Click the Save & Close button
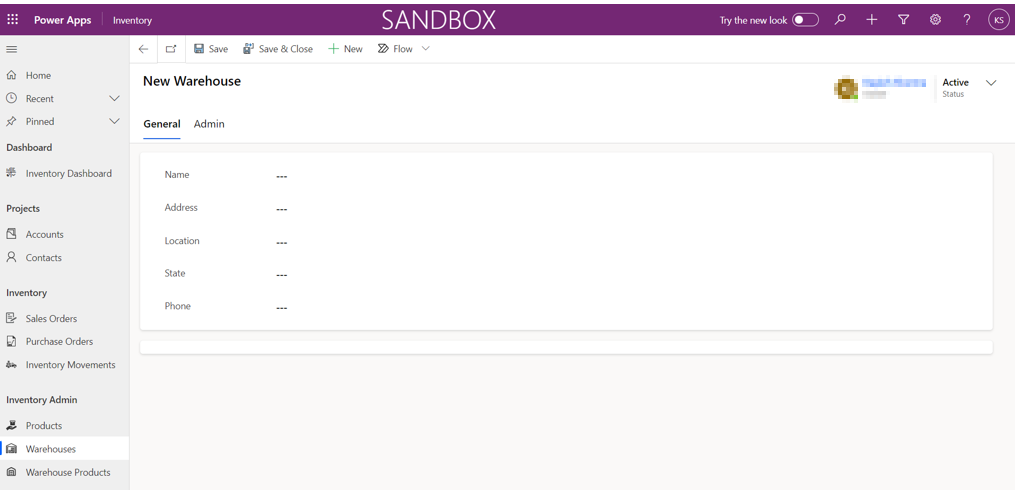Viewport: 1029px width, 502px height. tap(278, 49)
